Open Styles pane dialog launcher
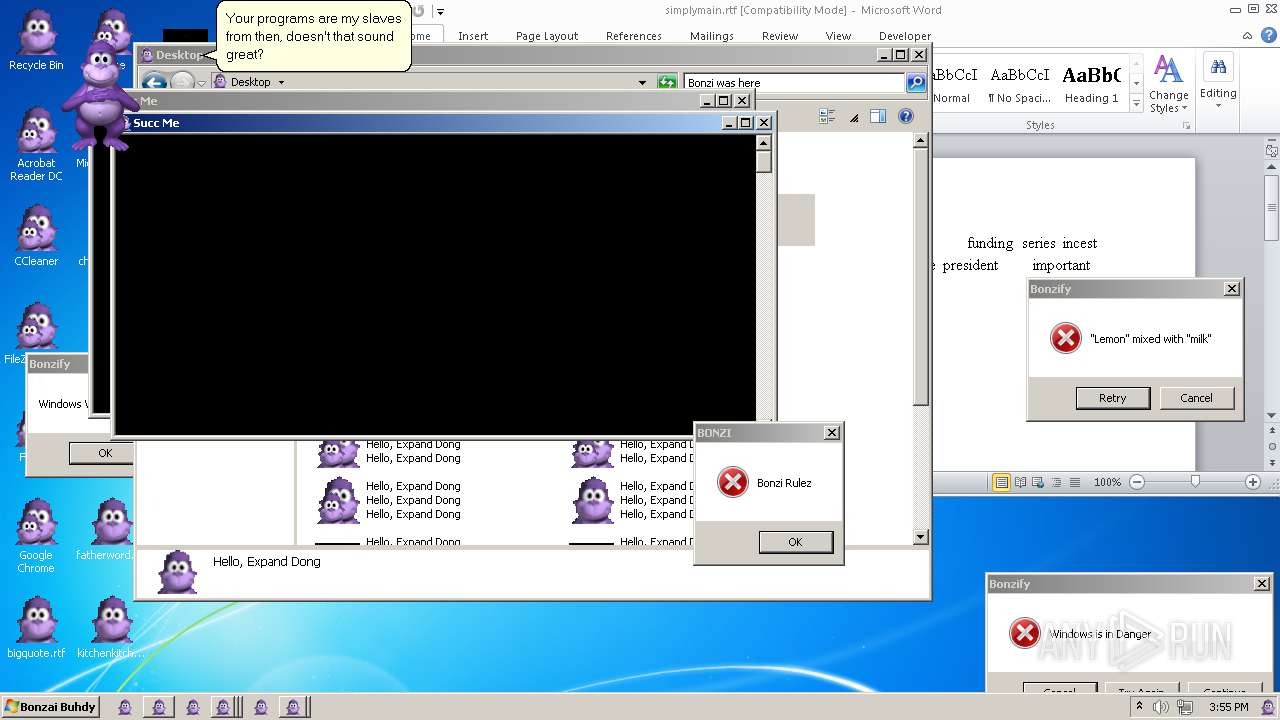Screen dimensions: 1280x720 [x=1187, y=126]
